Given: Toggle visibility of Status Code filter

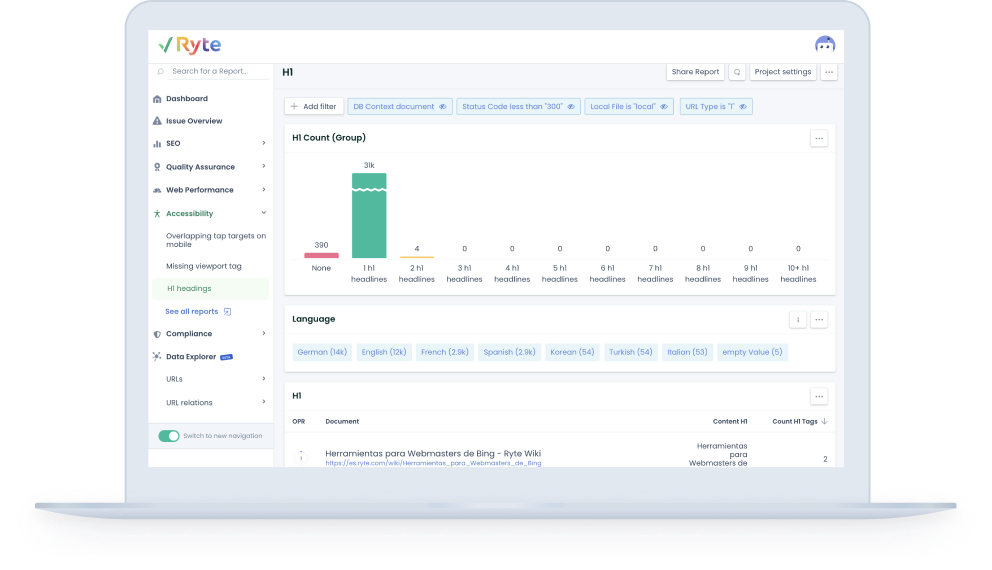Looking at the screenshot, I should click(571, 106).
